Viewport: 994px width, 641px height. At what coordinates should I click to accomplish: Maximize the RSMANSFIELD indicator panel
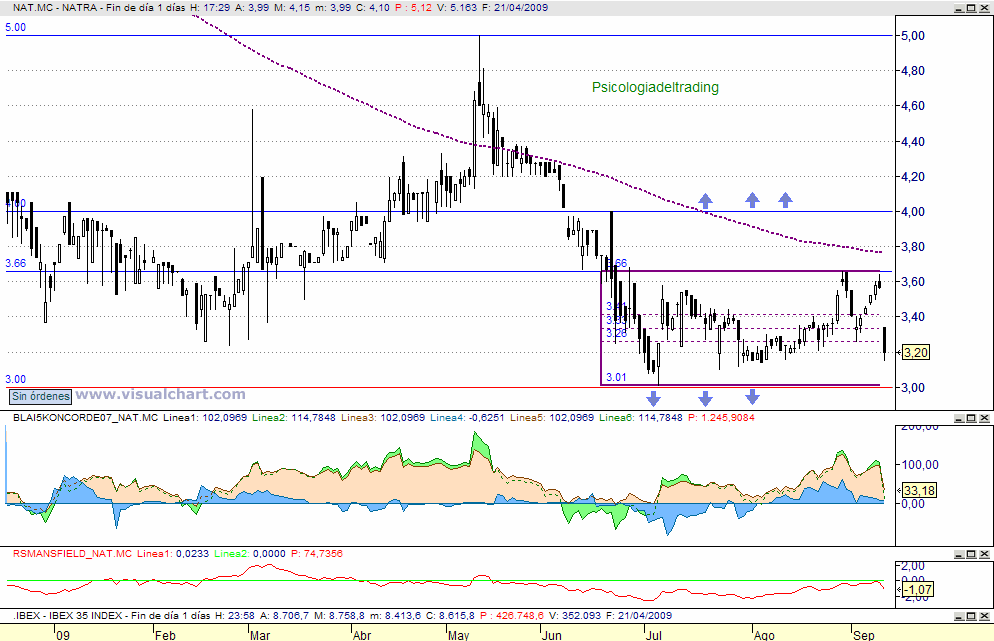click(972, 554)
